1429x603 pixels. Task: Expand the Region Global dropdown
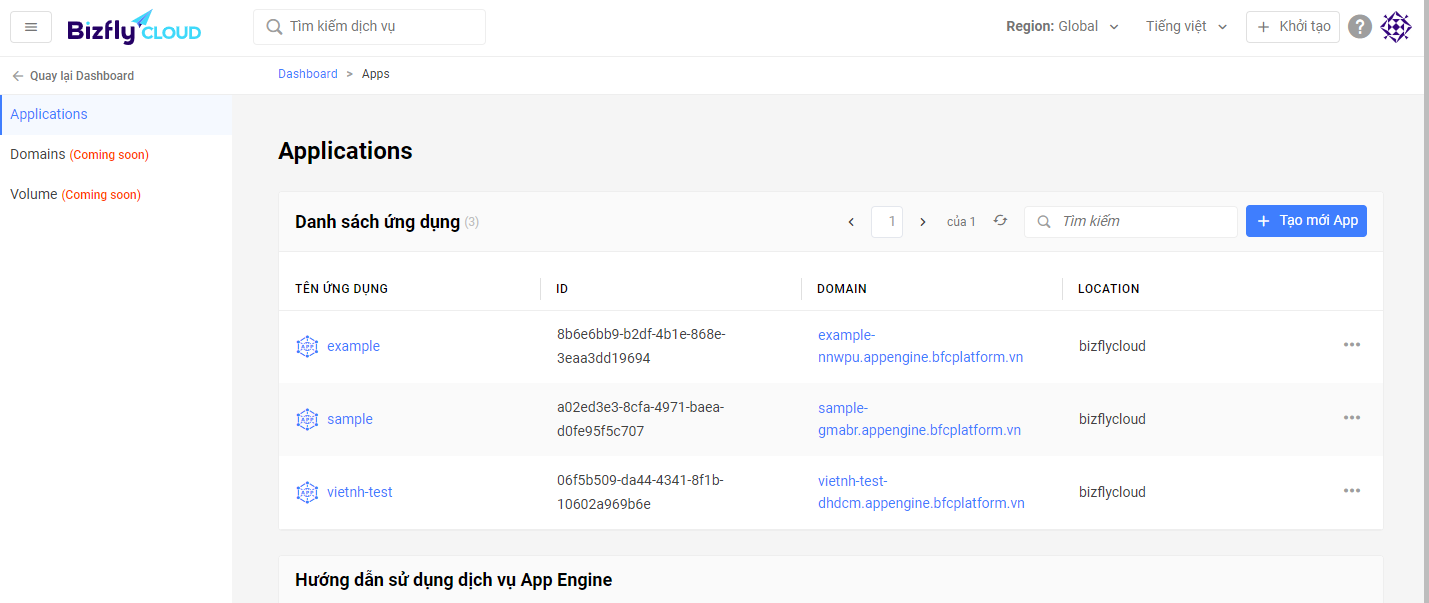point(1062,27)
